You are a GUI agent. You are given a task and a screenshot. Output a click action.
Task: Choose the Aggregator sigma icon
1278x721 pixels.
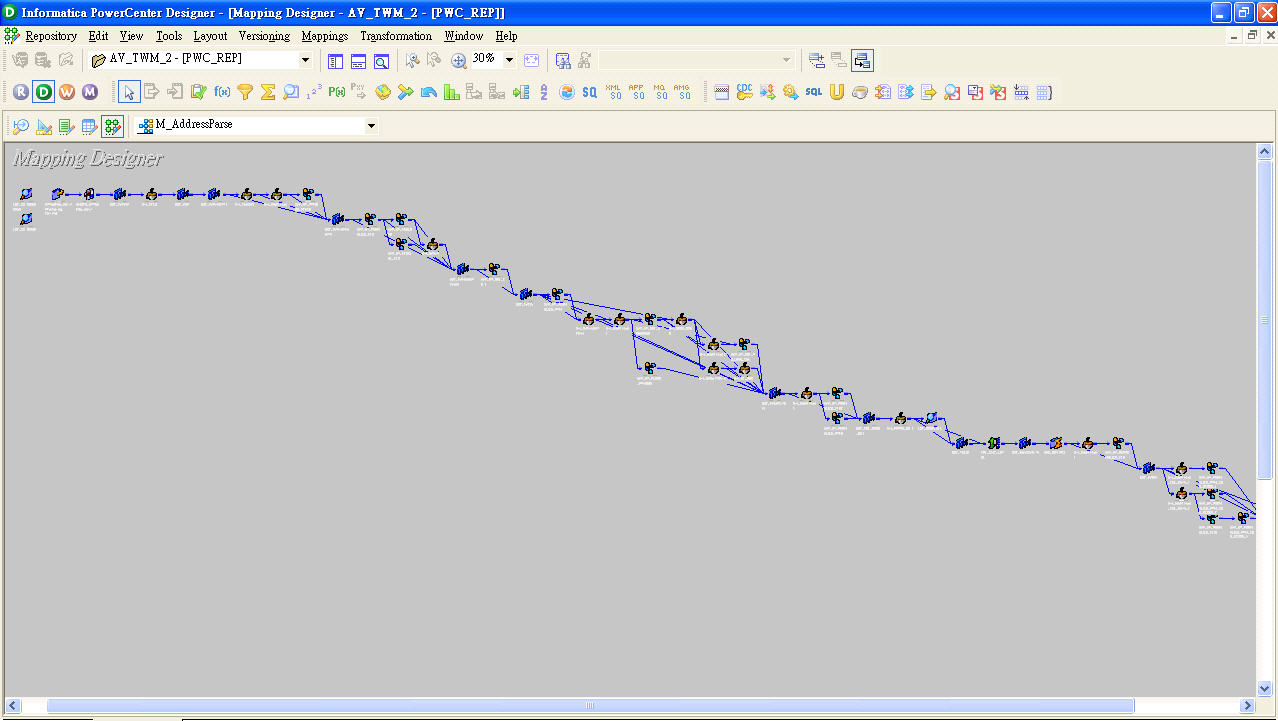tap(268, 92)
